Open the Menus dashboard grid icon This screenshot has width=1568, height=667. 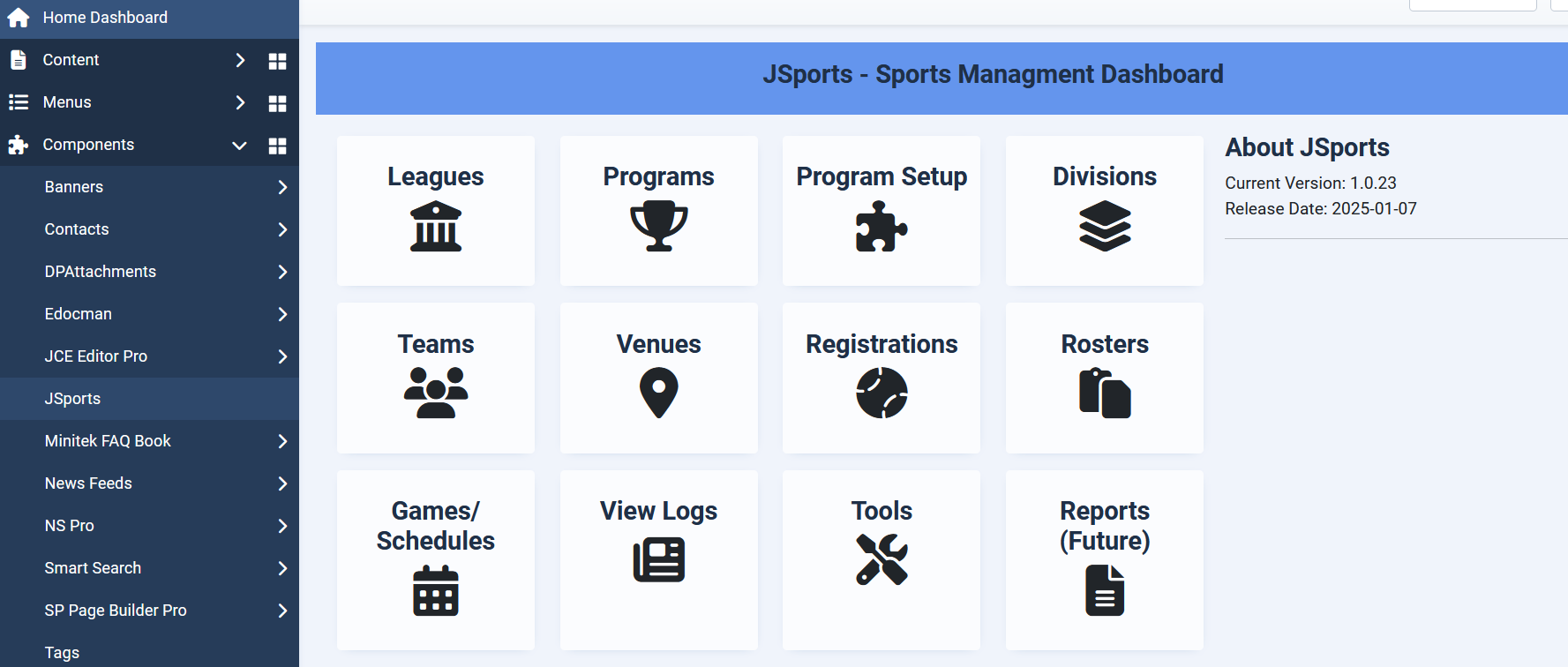(x=277, y=103)
